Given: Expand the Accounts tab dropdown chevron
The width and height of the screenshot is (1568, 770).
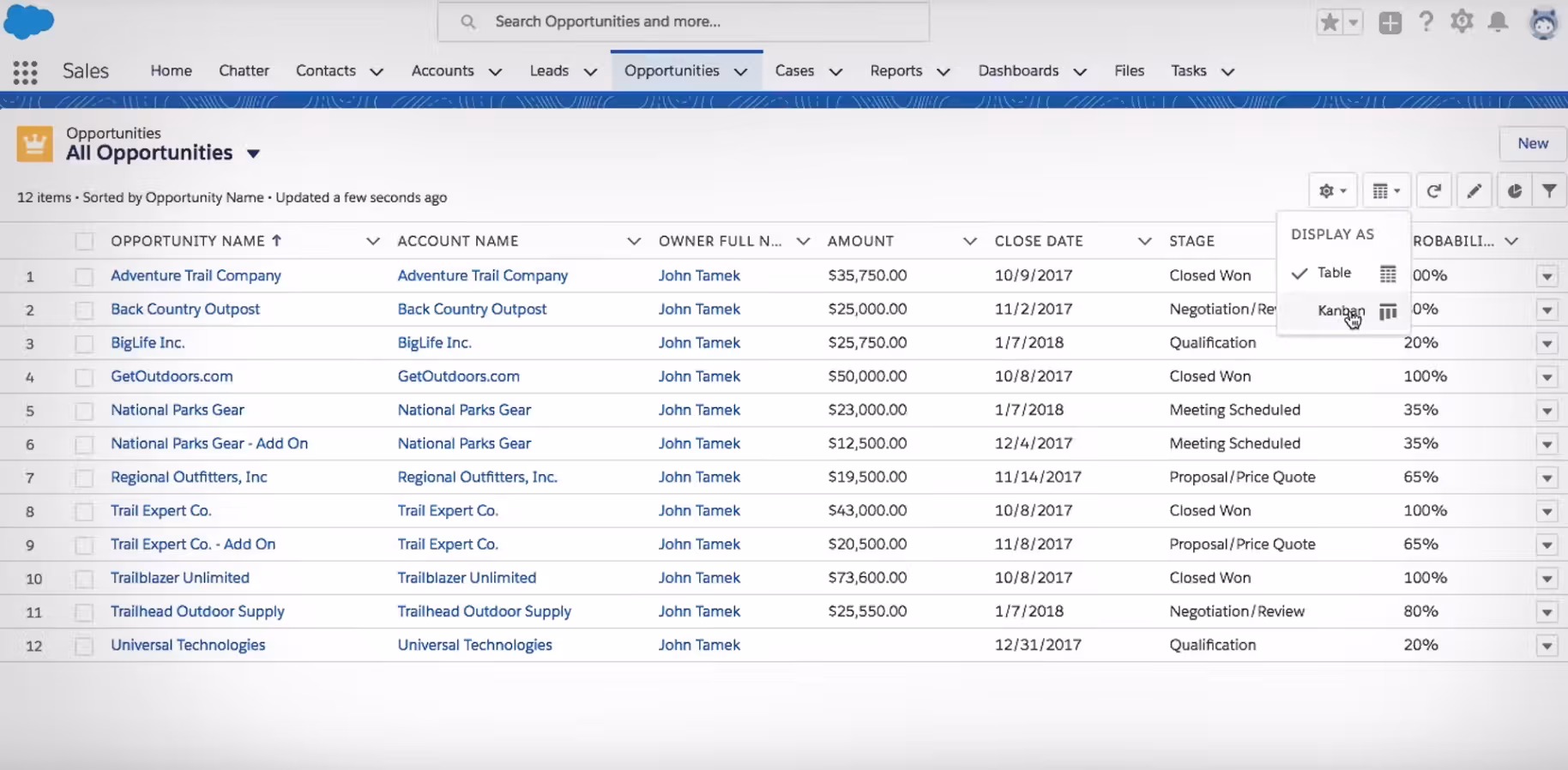Looking at the screenshot, I should pos(495,72).
